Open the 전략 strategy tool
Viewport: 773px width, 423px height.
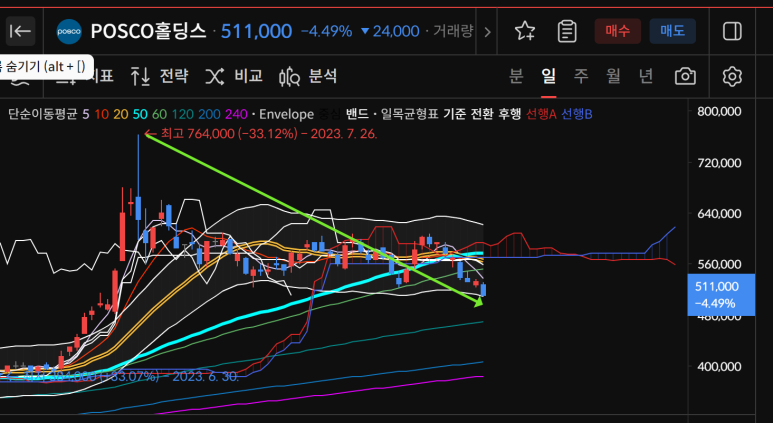(x=159, y=76)
